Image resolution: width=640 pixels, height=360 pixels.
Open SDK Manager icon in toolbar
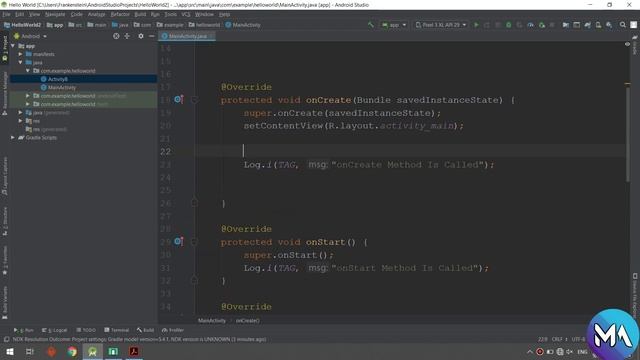tap(609, 25)
